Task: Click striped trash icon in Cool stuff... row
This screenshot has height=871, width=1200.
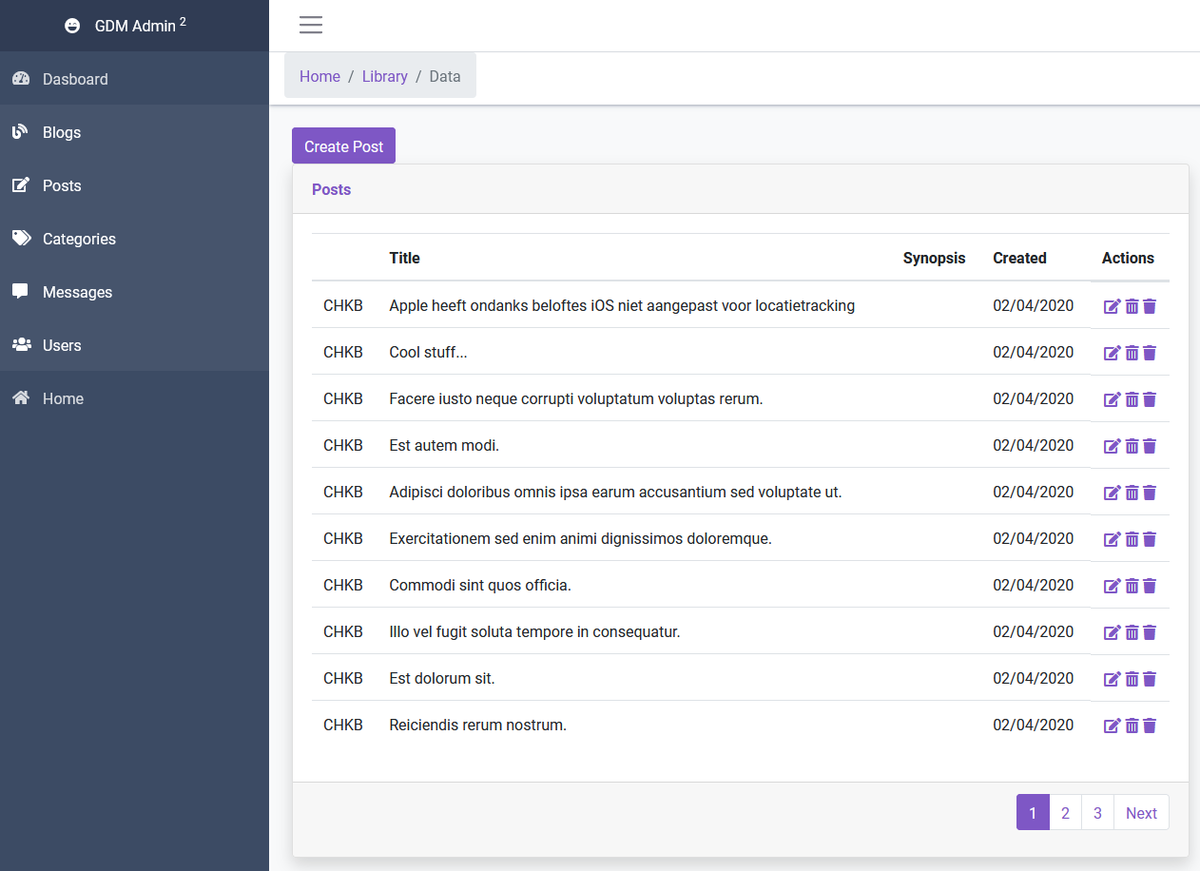Action: coord(1132,353)
